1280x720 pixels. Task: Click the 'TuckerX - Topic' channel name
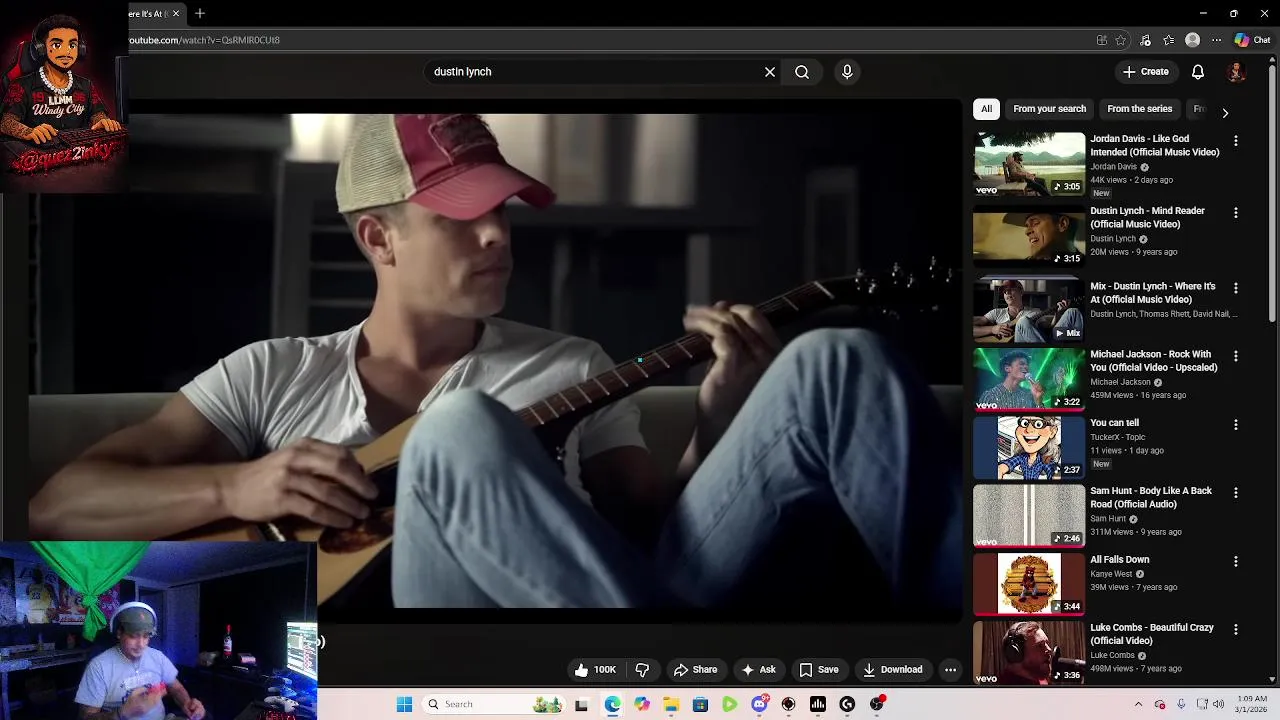[x=1118, y=438]
